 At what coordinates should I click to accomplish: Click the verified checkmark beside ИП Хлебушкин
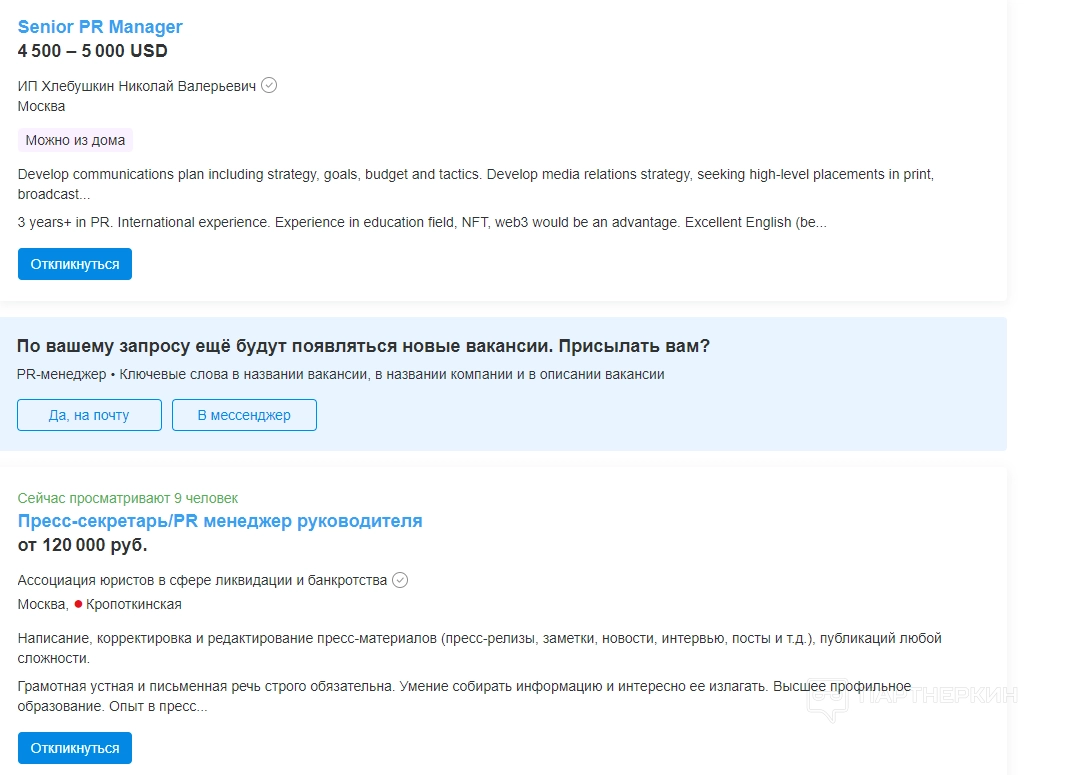(x=269, y=85)
